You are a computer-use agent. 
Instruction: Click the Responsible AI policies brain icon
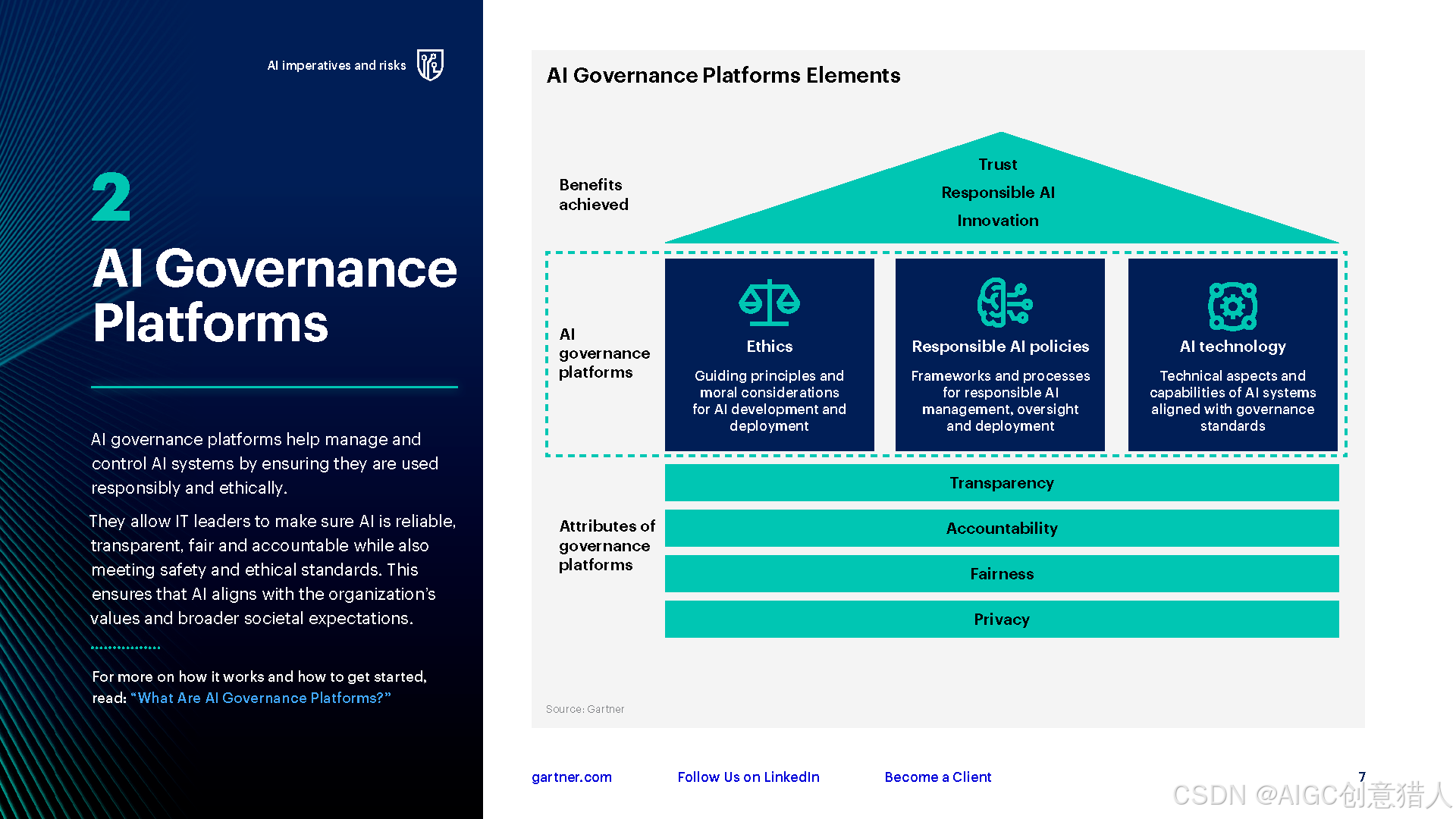pyautogui.click(x=1004, y=303)
